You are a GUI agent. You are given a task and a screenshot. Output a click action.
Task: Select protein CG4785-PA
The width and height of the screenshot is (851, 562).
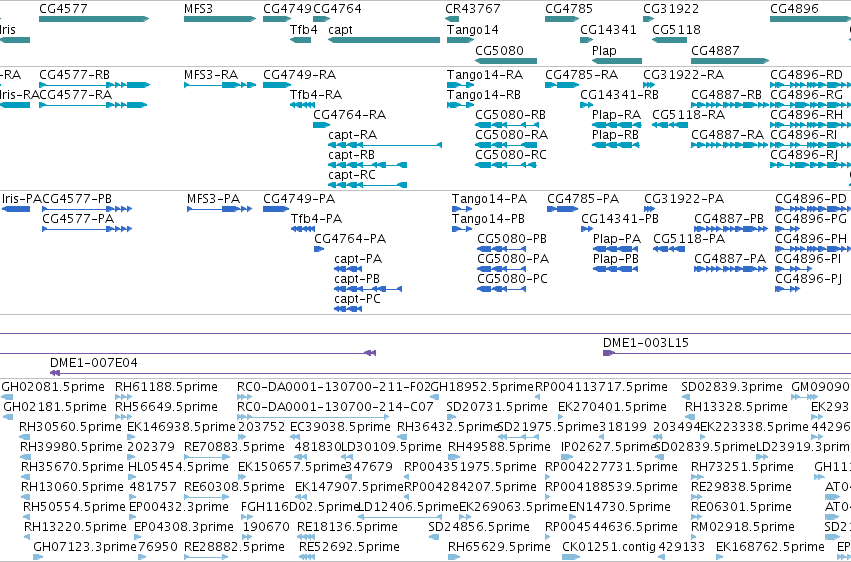(x=562, y=209)
